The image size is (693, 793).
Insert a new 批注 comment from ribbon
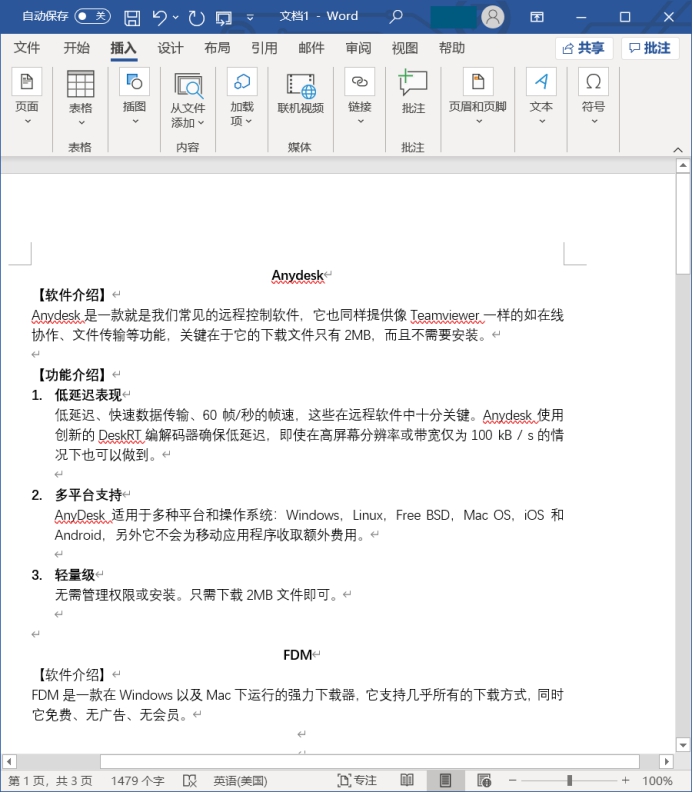(x=413, y=91)
